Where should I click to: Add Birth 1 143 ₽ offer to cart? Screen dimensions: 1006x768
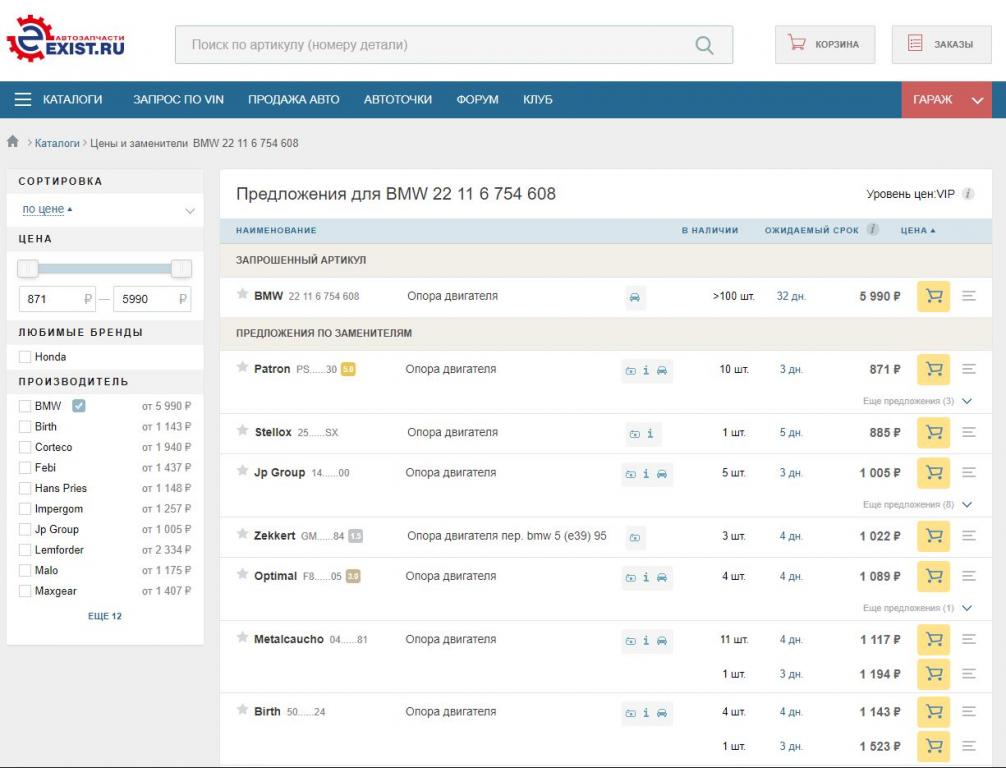933,712
